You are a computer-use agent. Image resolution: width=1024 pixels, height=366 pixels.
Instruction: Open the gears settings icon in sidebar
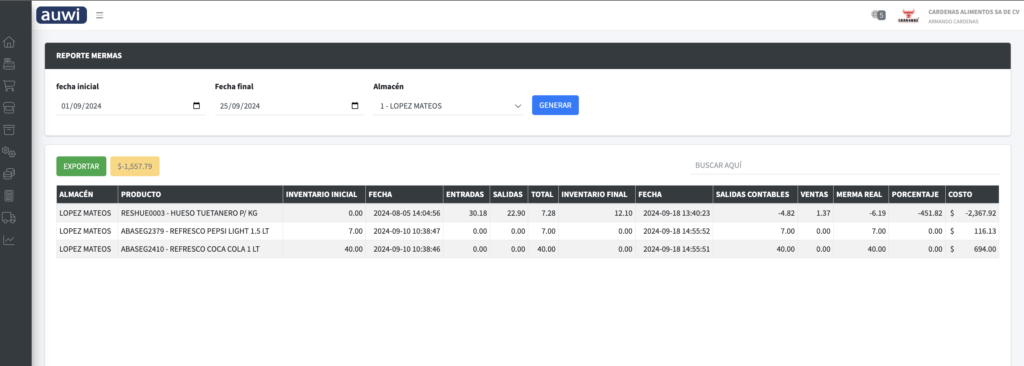pos(9,152)
